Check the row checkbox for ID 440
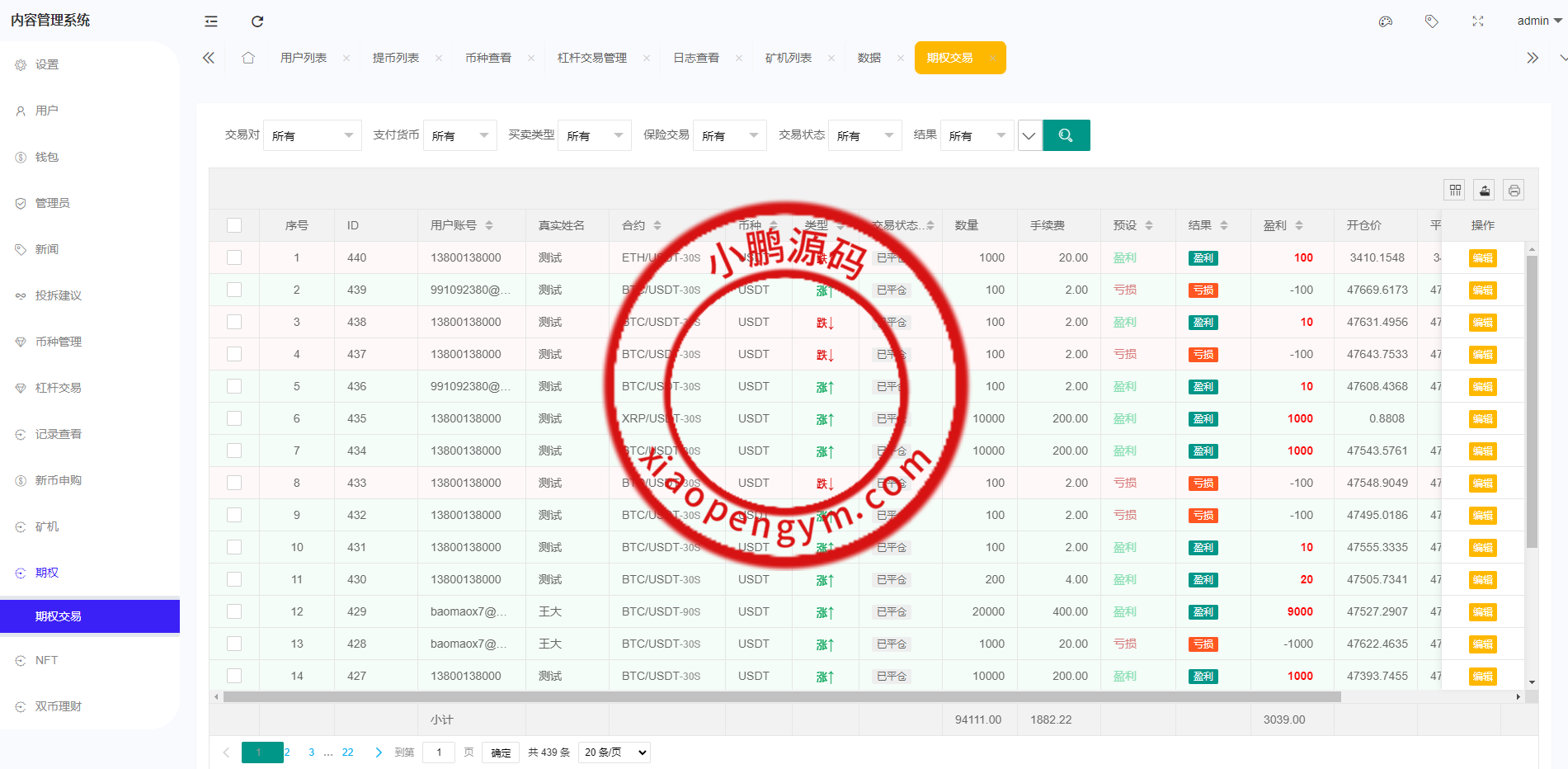The width and height of the screenshot is (1568, 769). [x=234, y=257]
